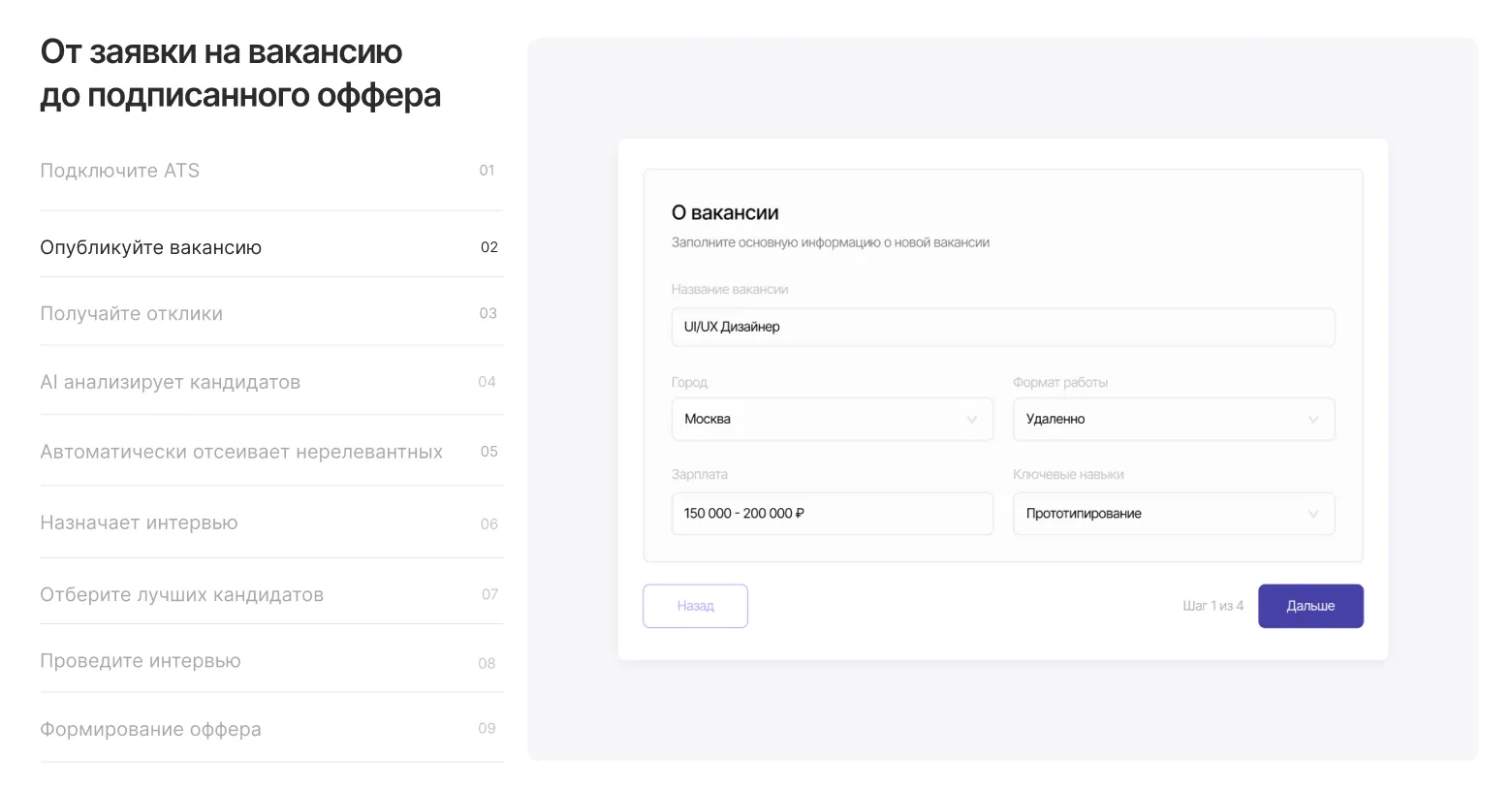Click the Зарплата field label

[x=700, y=475]
